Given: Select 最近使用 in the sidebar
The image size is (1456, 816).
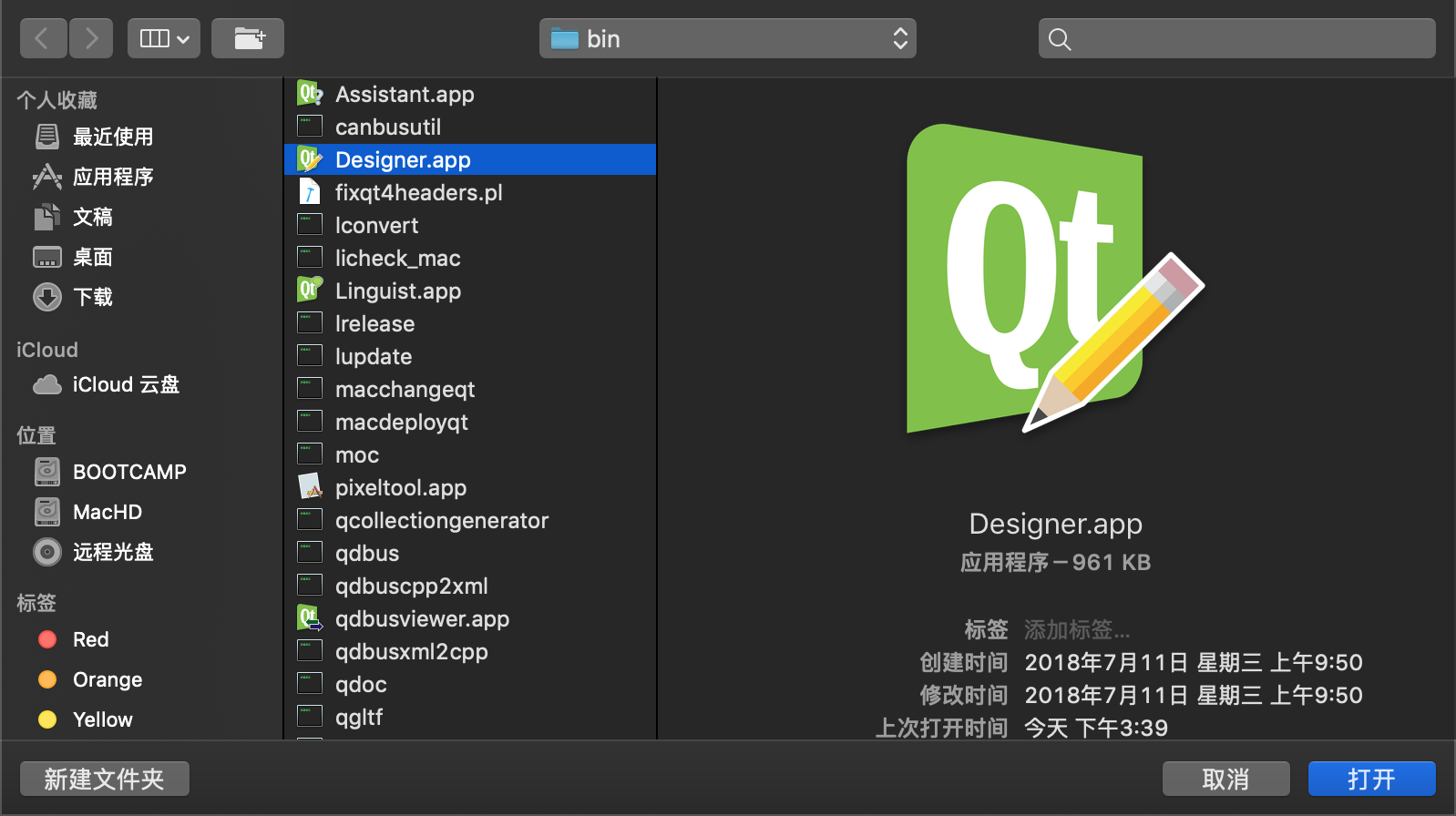Looking at the screenshot, I should [x=113, y=137].
